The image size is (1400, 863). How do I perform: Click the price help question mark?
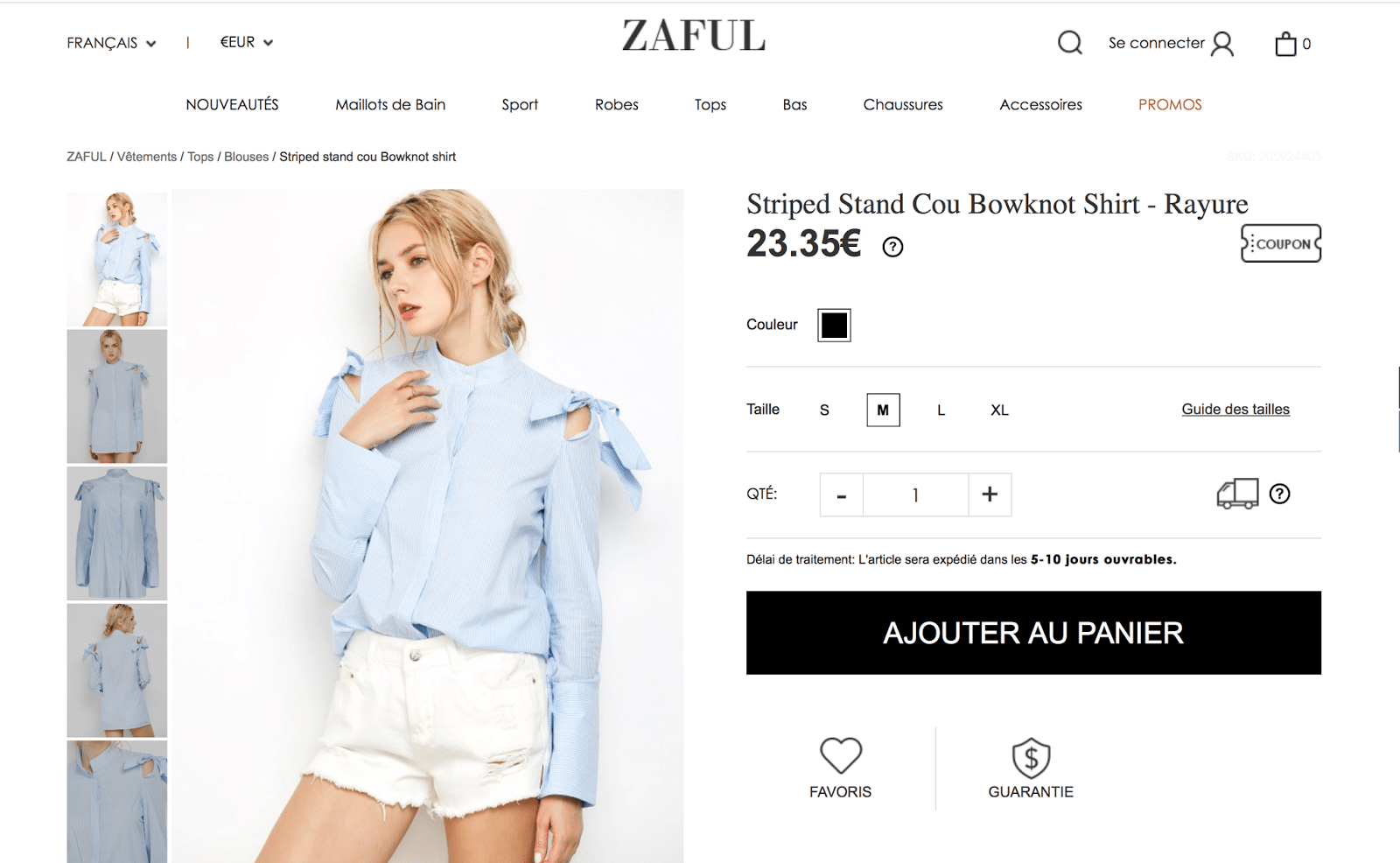click(x=892, y=247)
